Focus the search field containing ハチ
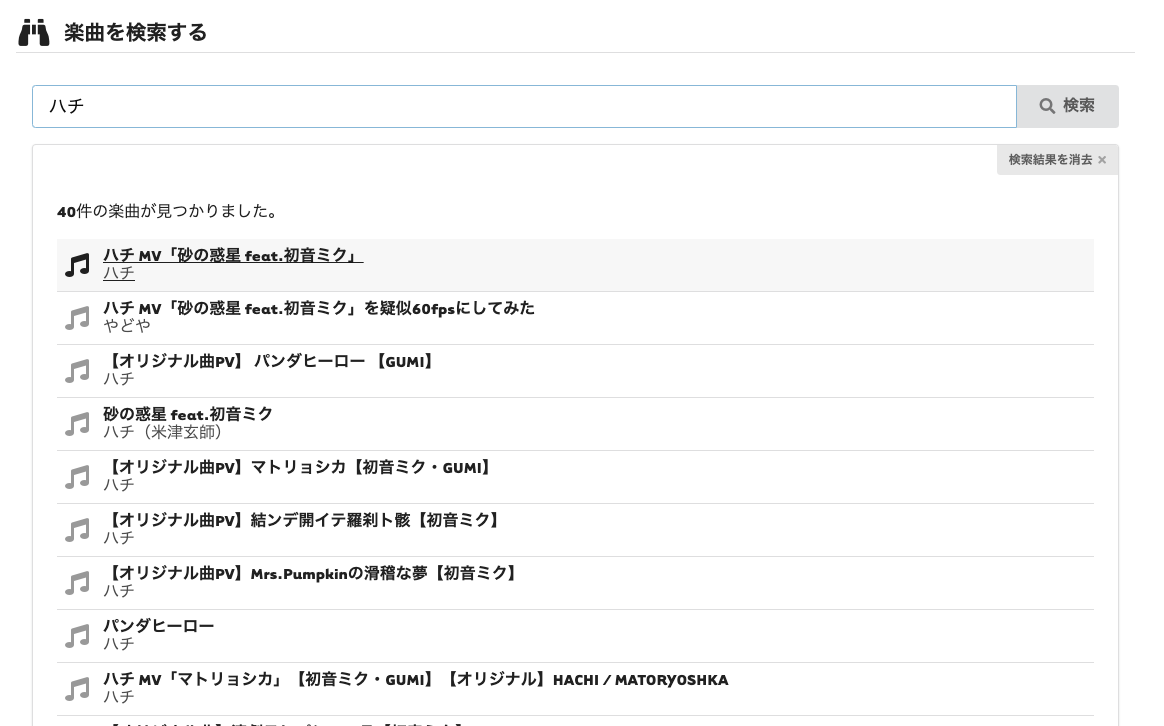 (x=524, y=106)
